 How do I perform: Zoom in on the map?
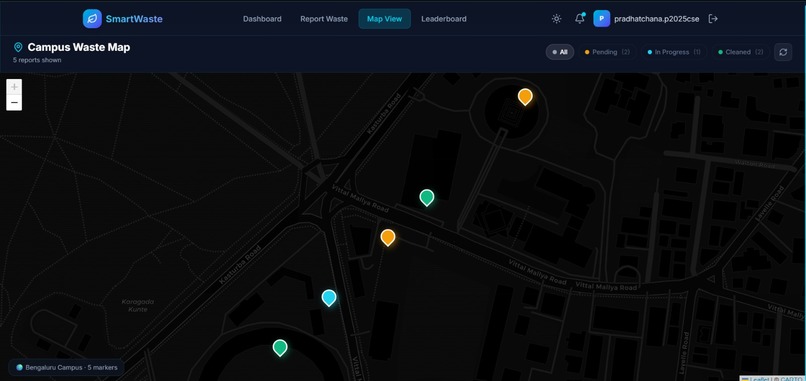14,87
